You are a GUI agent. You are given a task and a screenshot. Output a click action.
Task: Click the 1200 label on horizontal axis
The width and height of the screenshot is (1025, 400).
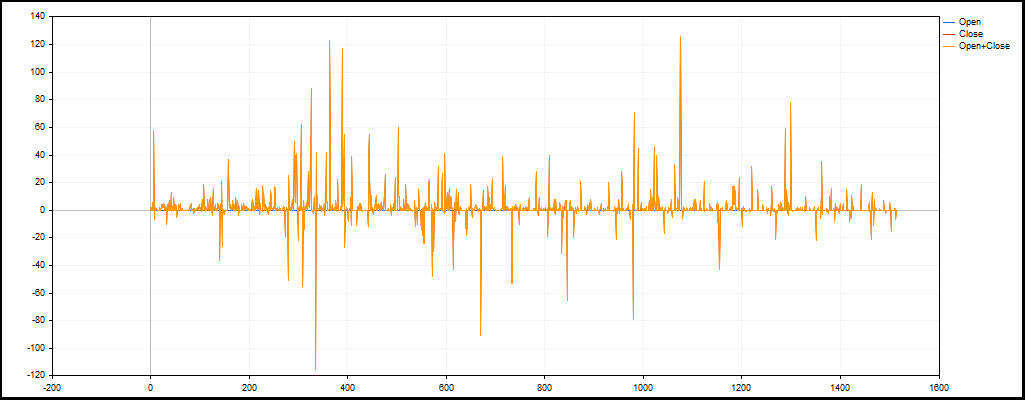click(x=742, y=386)
